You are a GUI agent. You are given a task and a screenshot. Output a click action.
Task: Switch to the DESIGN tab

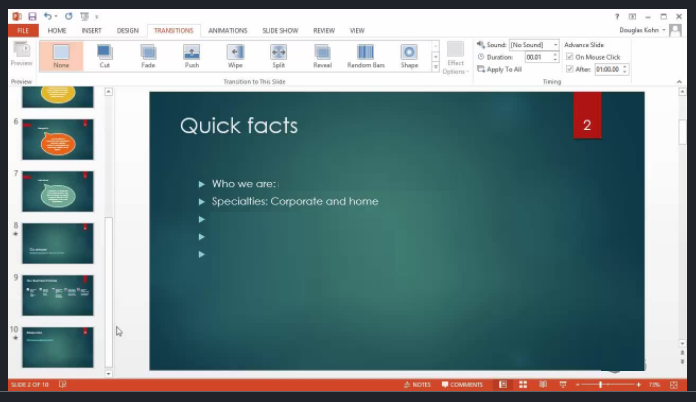pos(127,31)
